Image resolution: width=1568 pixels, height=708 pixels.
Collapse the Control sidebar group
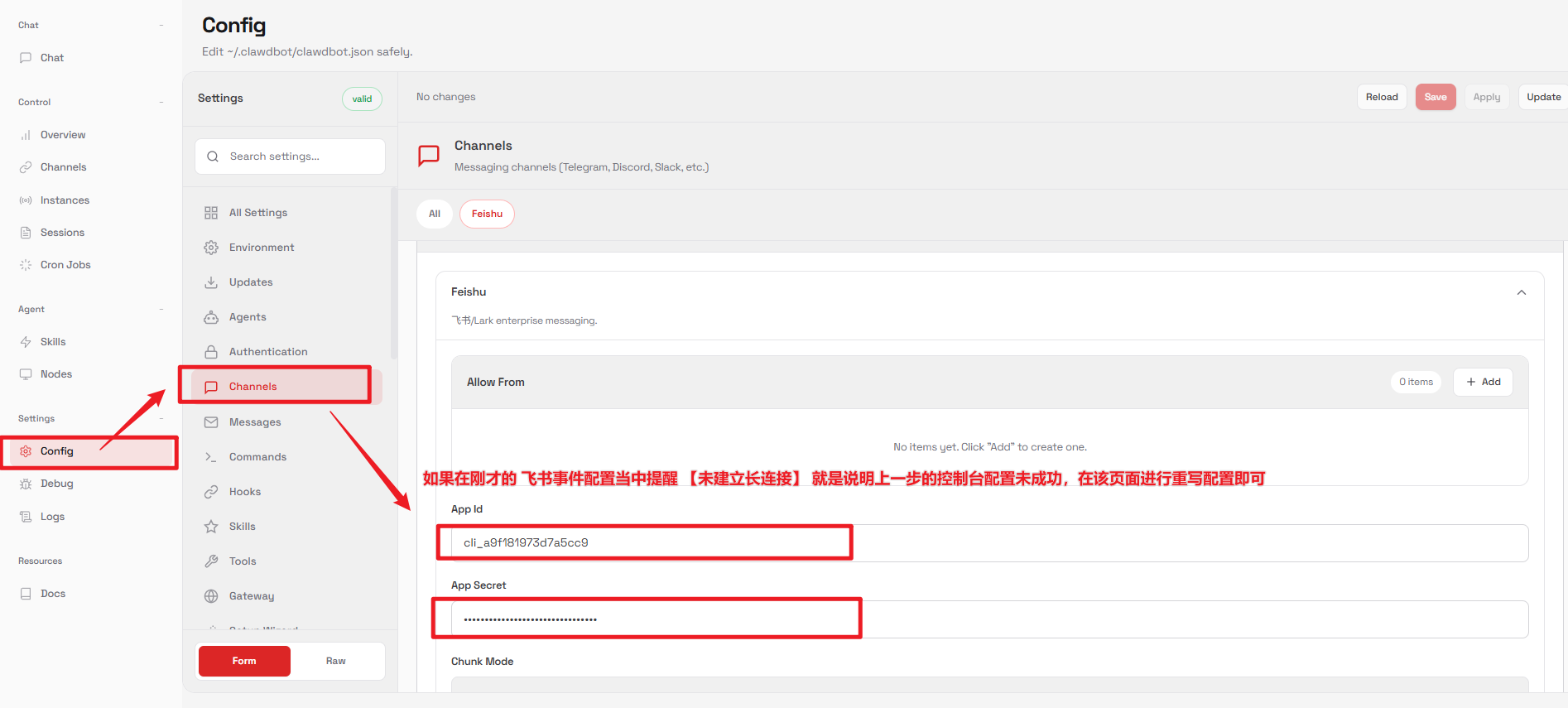click(x=161, y=103)
